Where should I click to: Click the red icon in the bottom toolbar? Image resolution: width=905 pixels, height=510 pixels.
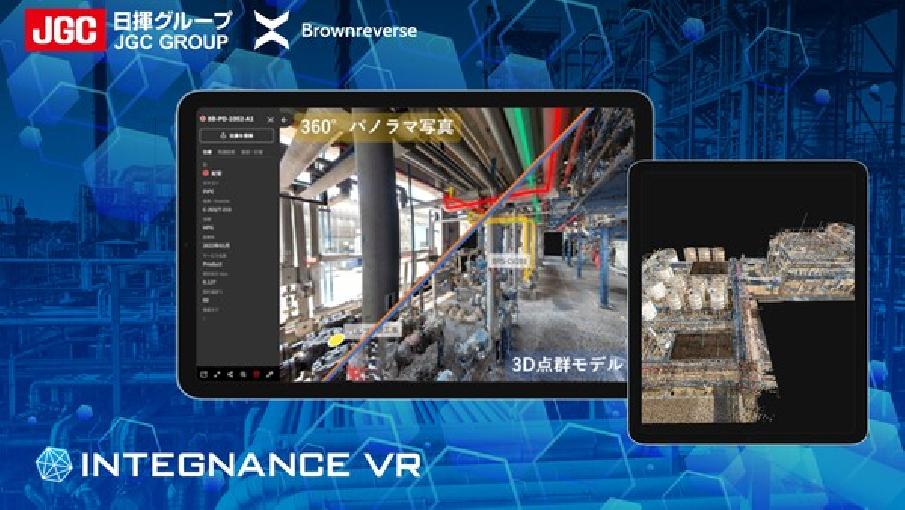(256, 374)
